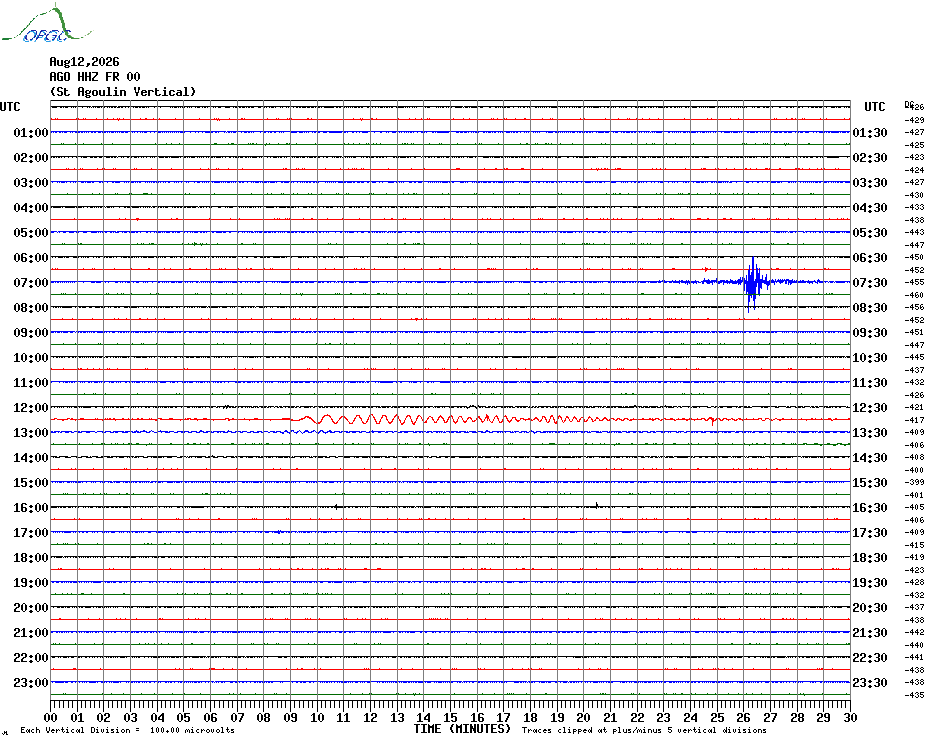Click the '04:30' half-hour label
This screenshot has height=744, width=930.
(870, 208)
